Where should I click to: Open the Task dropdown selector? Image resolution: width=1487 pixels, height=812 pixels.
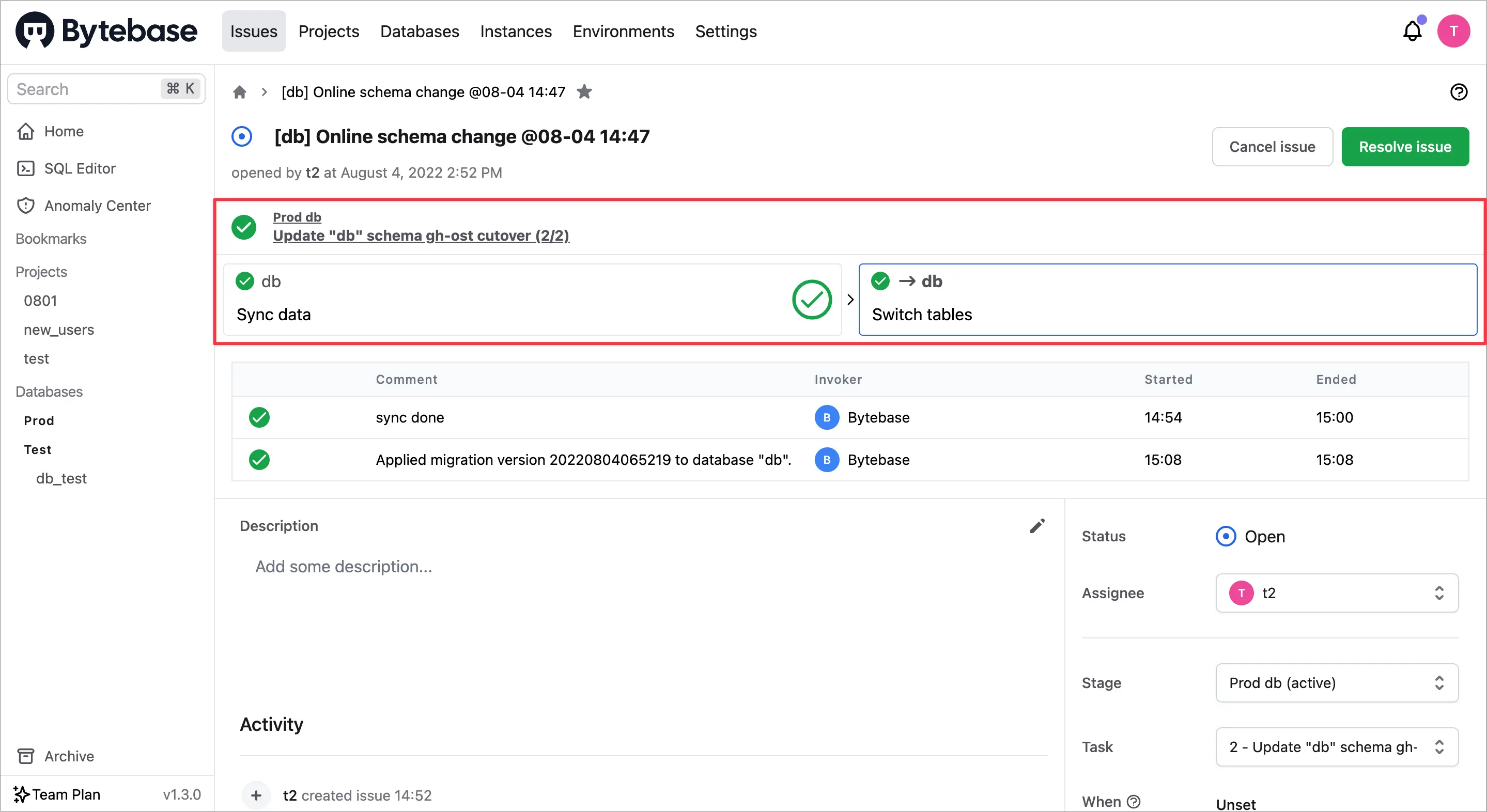[1336, 747]
